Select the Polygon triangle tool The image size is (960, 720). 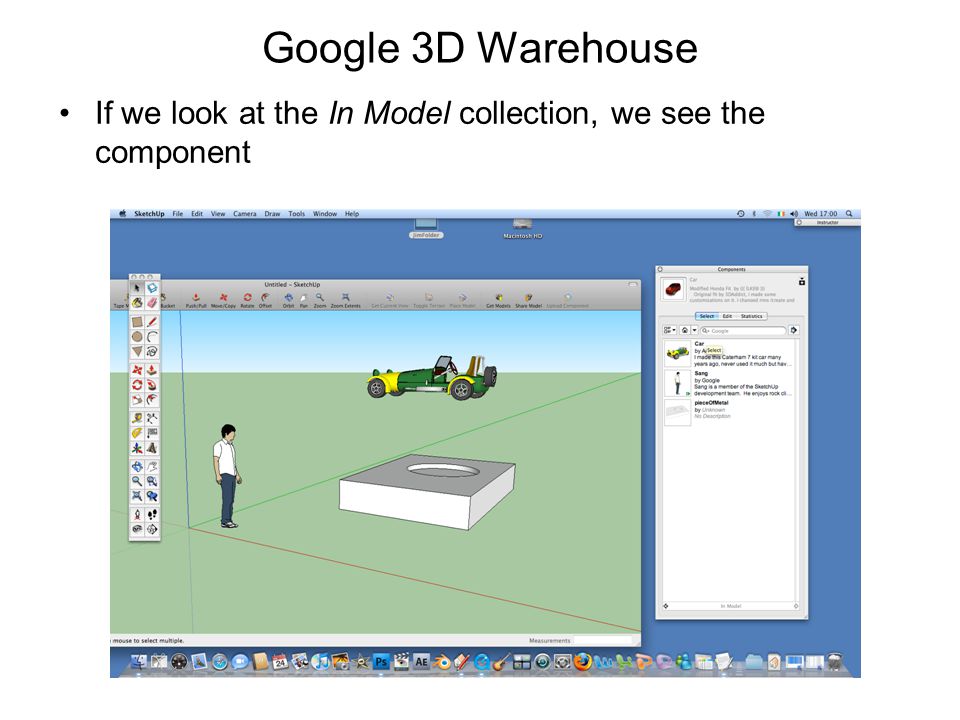(137, 351)
